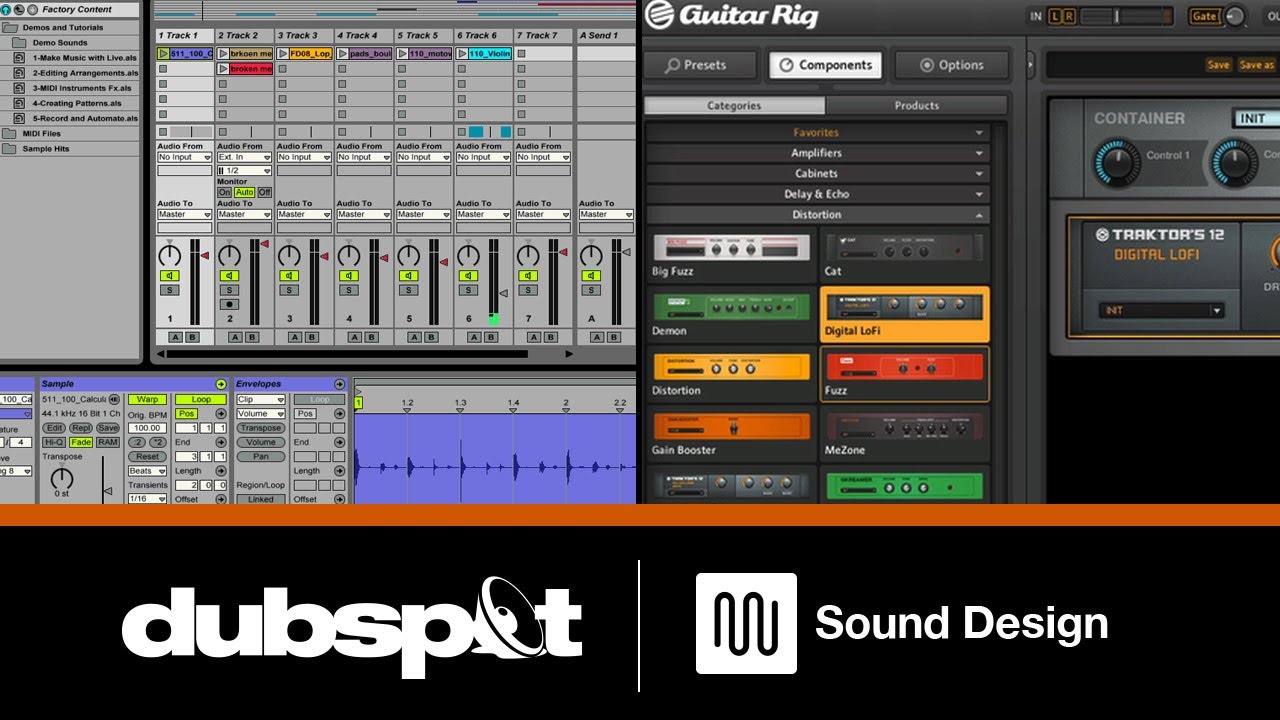This screenshot has height=720, width=1280.
Task: Switch to the Categories tab
Action: [735, 106]
